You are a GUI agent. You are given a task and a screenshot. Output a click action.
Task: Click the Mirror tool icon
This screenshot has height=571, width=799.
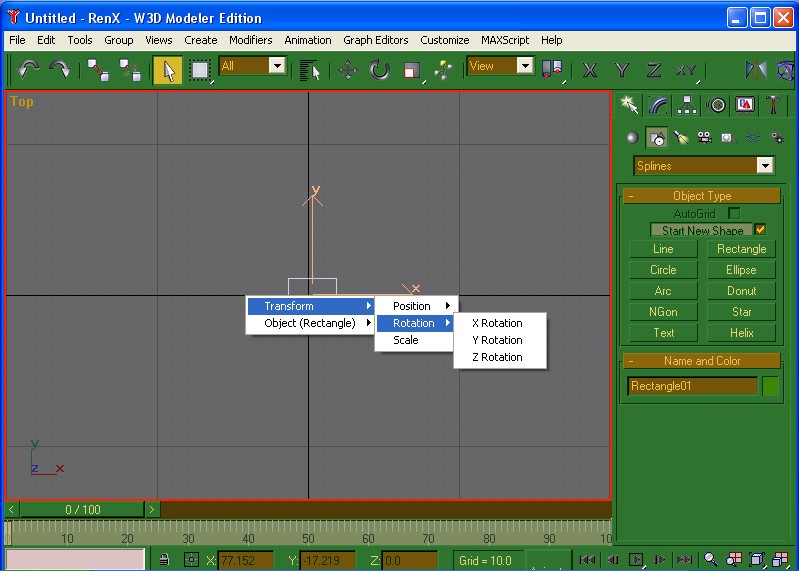[x=756, y=69]
